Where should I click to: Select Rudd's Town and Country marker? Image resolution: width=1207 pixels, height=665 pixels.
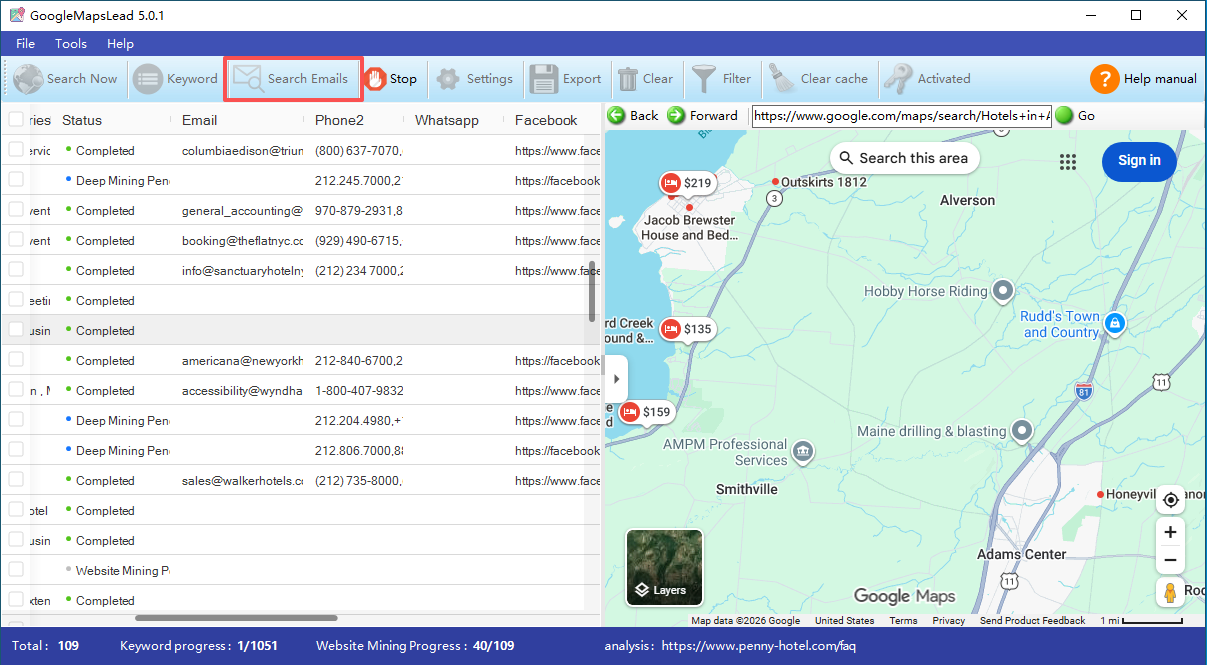(1115, 323)
